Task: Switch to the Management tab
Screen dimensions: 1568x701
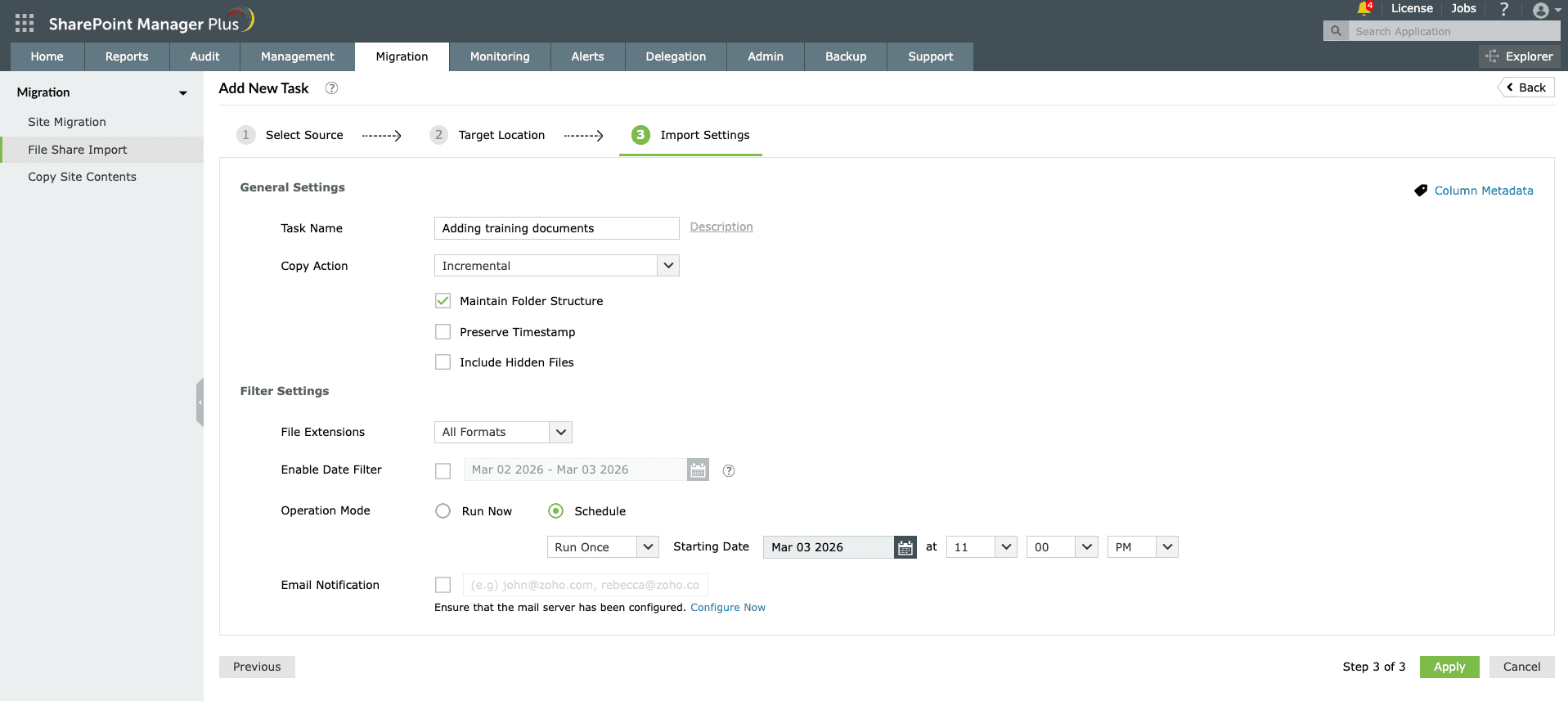Action: coord(298,56)
